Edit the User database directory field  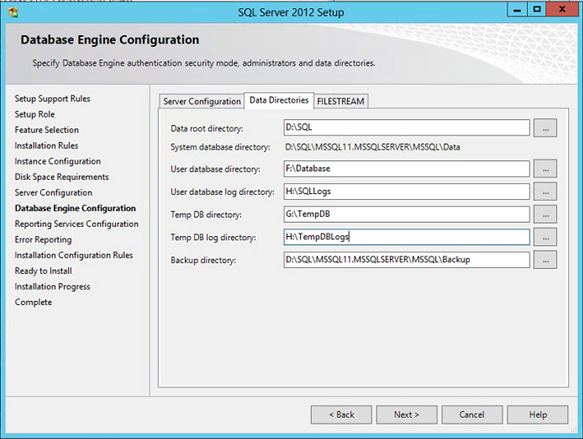[406, 169]
